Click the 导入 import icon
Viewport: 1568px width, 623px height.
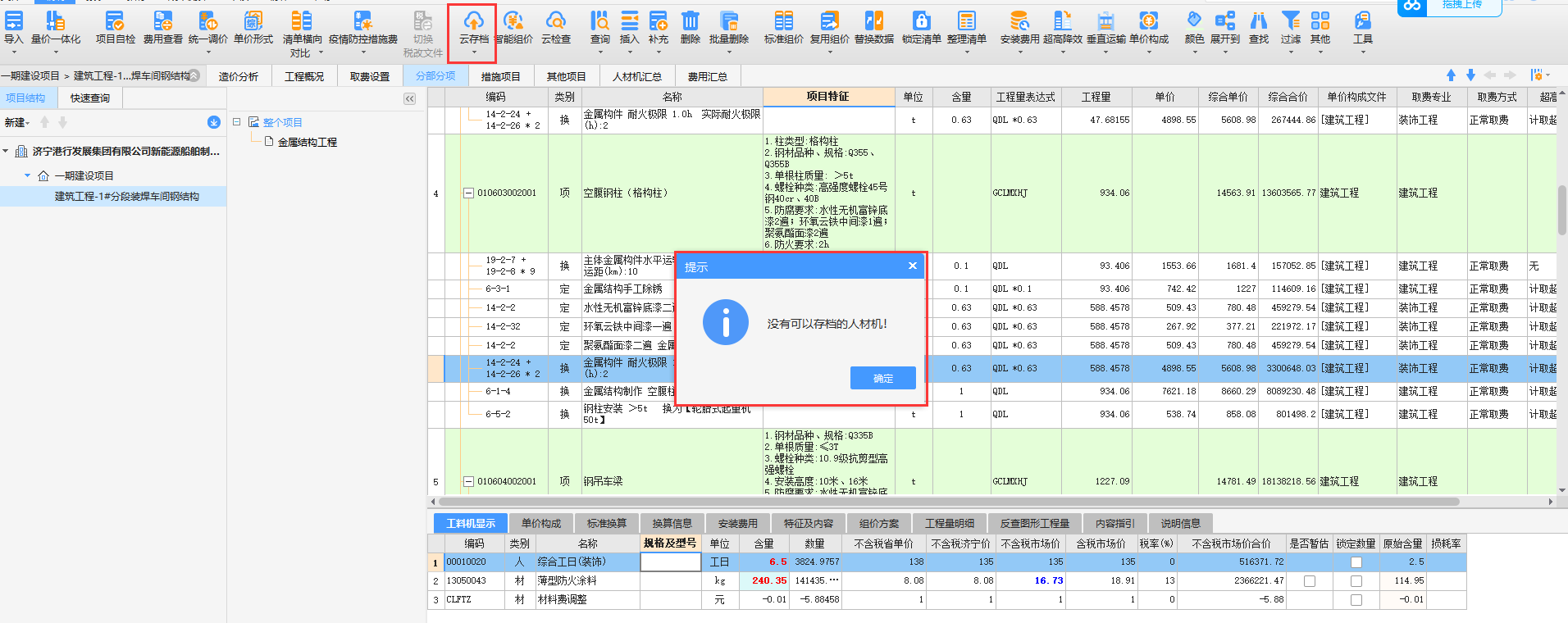pos(14,20)
